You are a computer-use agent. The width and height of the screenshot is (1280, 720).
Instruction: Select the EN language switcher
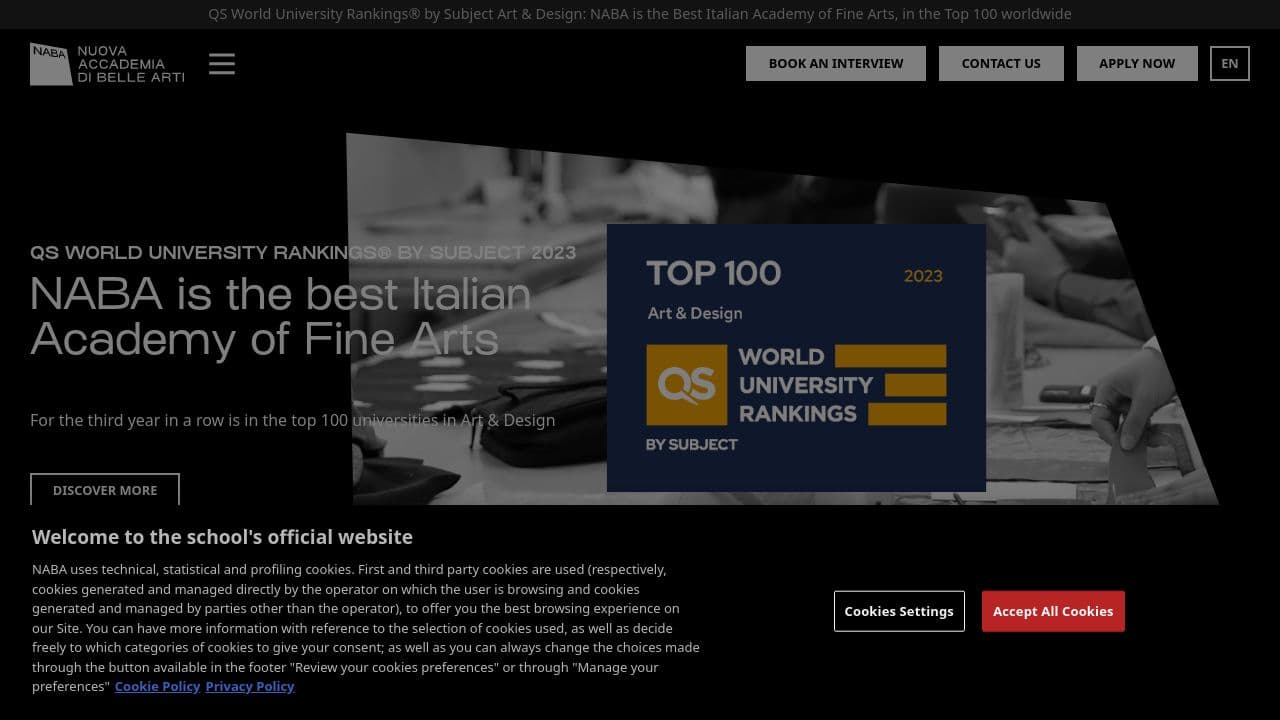coord(1229,63)
